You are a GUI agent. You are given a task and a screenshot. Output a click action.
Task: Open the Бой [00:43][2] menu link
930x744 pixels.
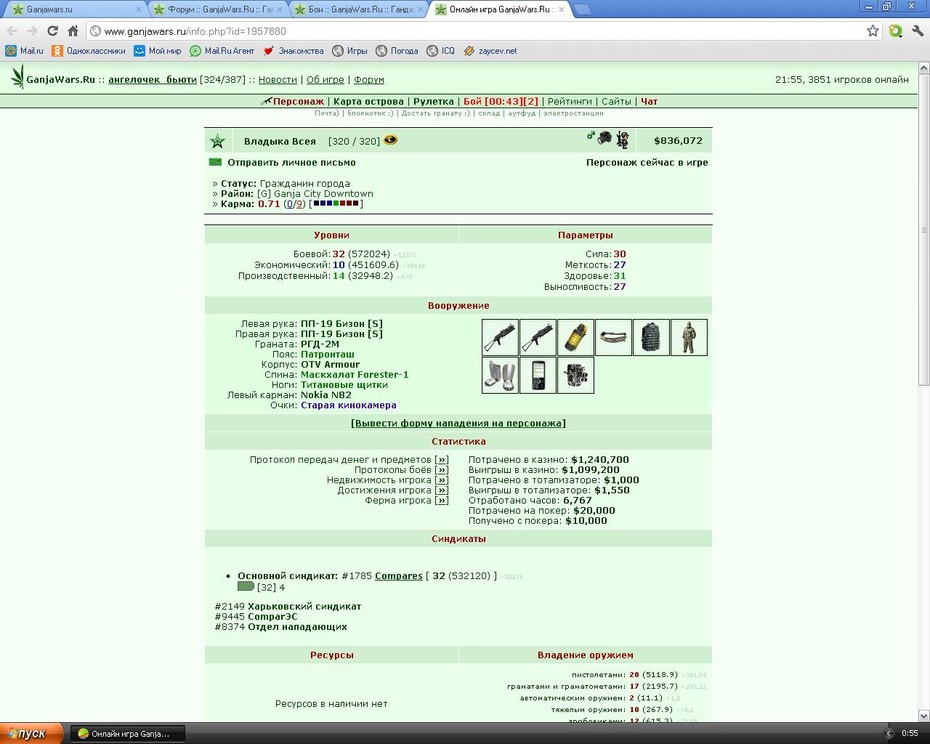[x=501, y=101]
